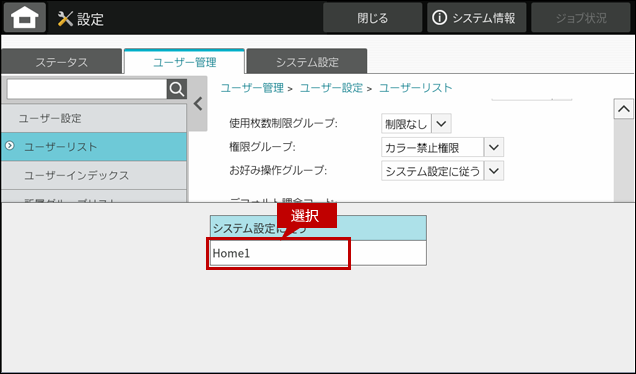Open the お好み操作グループ dropdown
Viewport: 636px width, 374px height.
coord(443,171)
